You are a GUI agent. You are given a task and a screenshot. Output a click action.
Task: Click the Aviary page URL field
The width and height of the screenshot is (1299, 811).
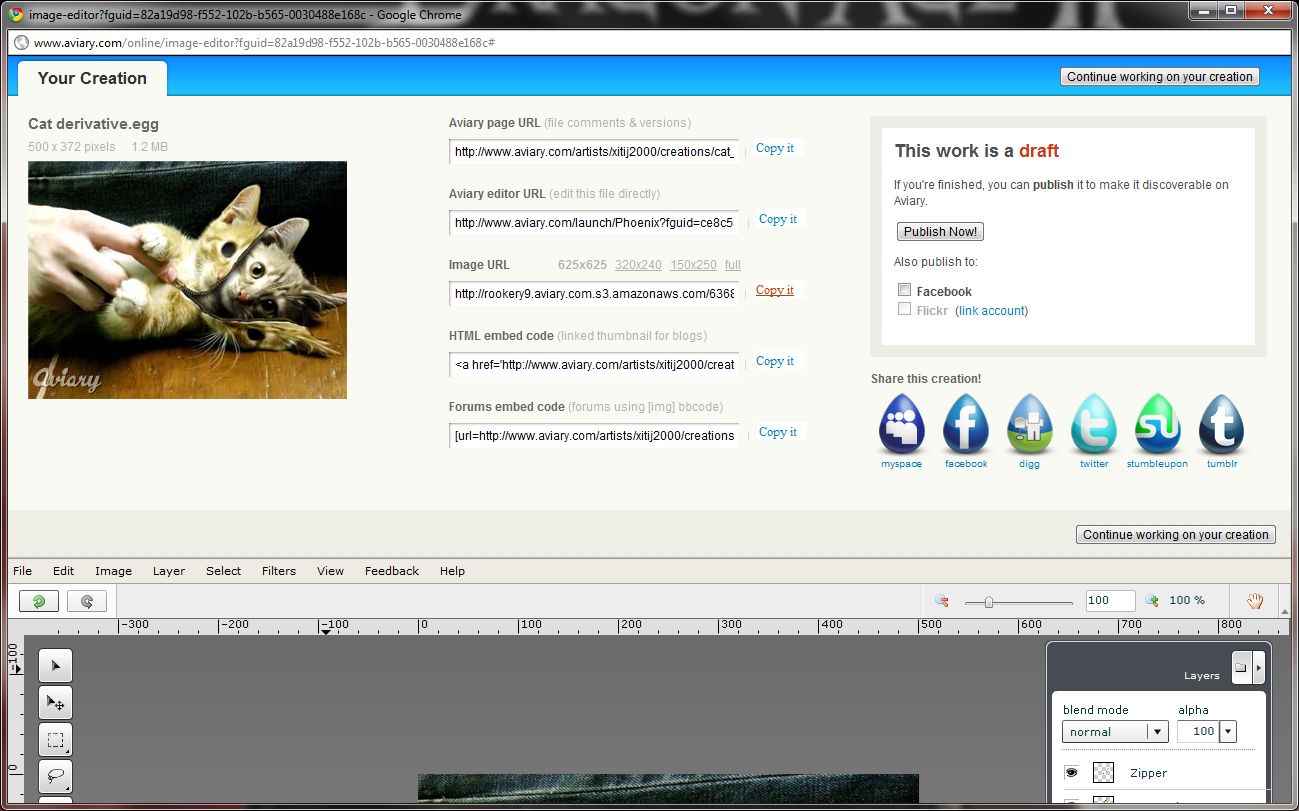(594, 152)
